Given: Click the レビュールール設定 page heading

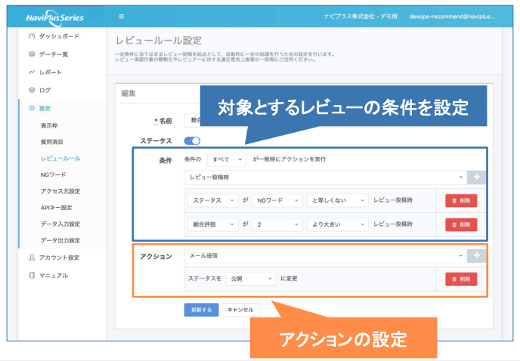Looking at the screenshot, I should click(x=158, y=41).
